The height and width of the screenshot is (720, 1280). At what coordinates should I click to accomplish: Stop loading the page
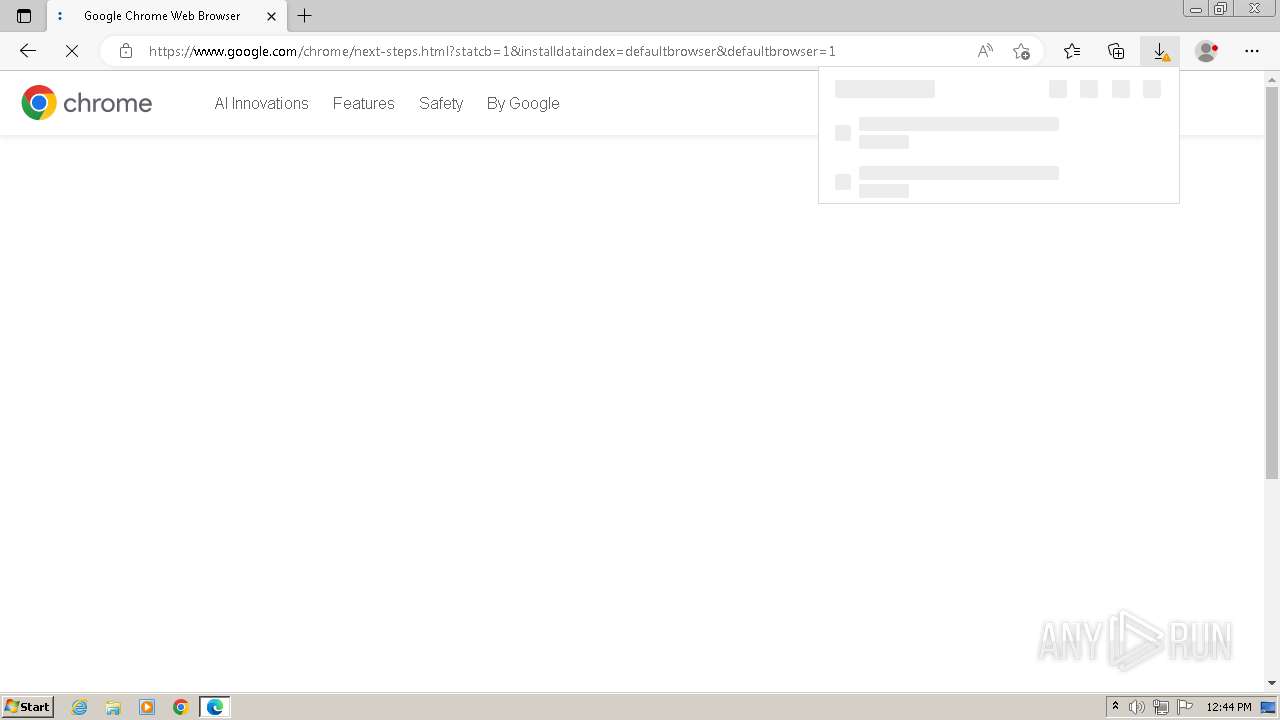coord(72,51)
